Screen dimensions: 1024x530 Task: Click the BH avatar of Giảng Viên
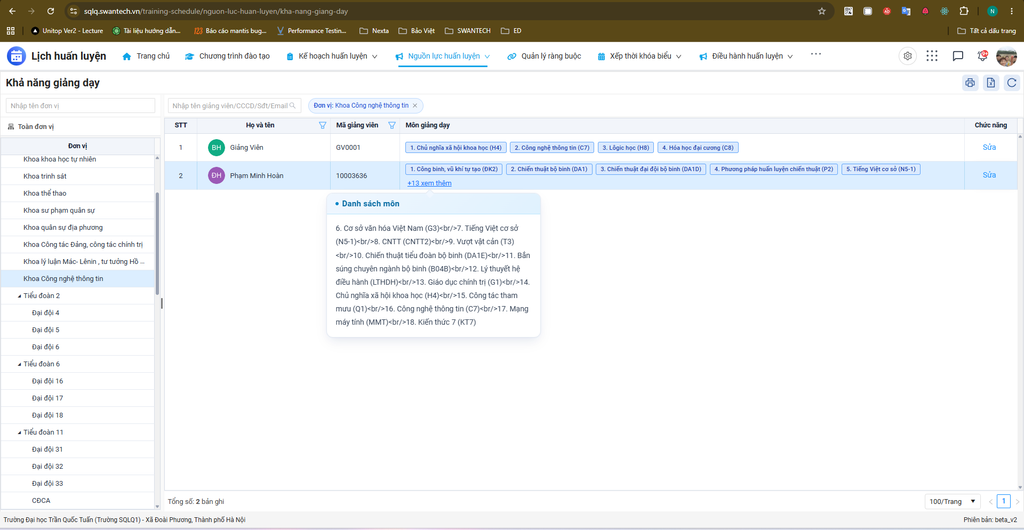[x=216, y=148]
